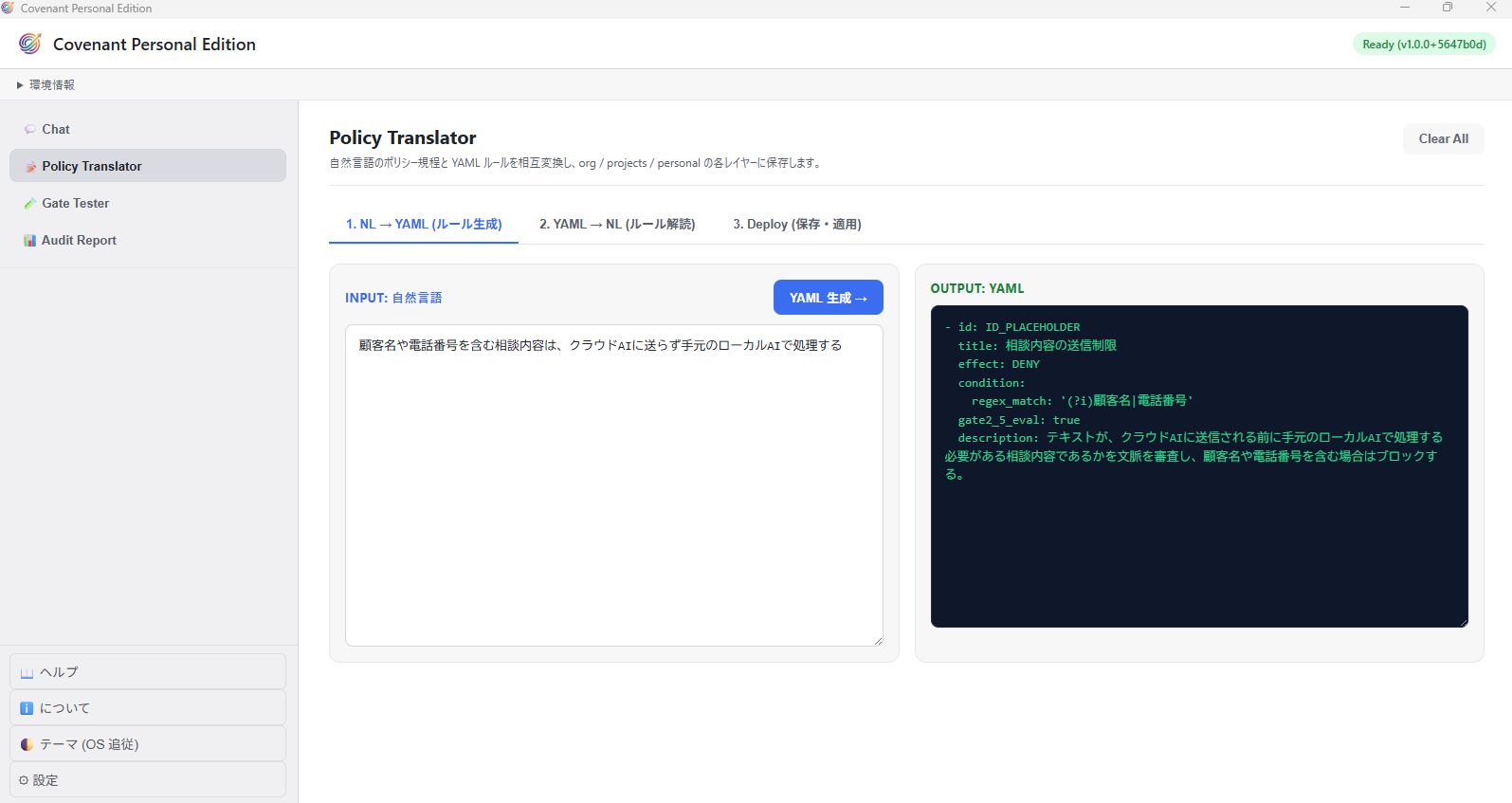Open the ヘルプ button
This screenshot has width=1512, height=803.
(x=148, y=671)
